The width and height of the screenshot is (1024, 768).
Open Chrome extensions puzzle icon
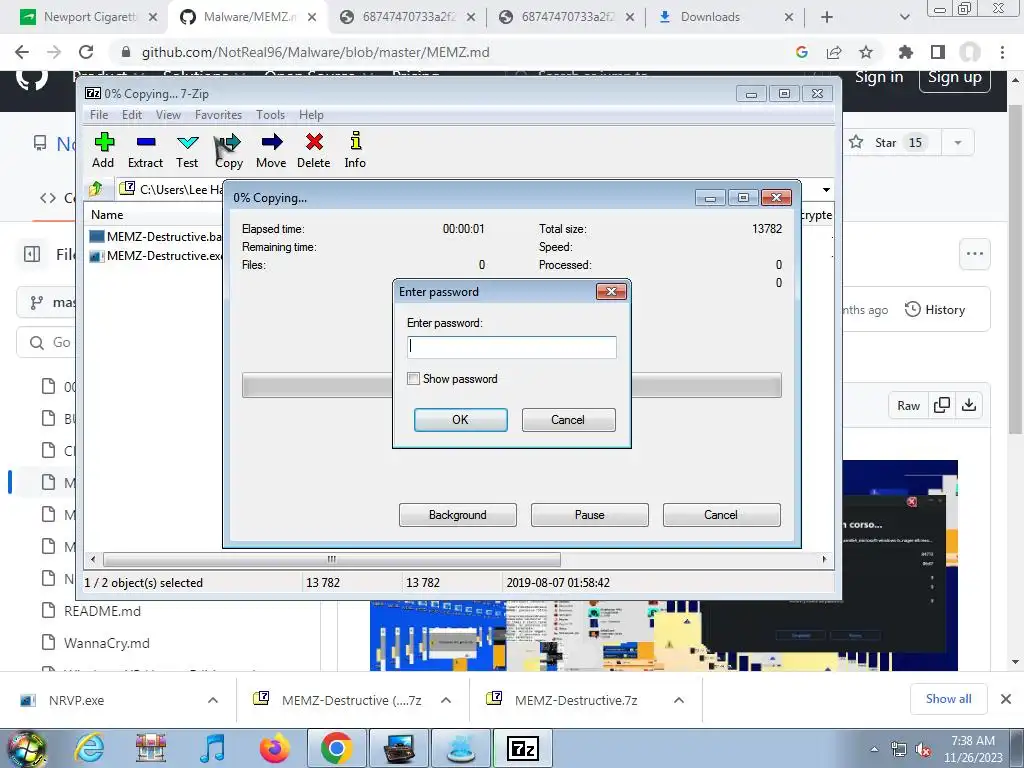906,52
